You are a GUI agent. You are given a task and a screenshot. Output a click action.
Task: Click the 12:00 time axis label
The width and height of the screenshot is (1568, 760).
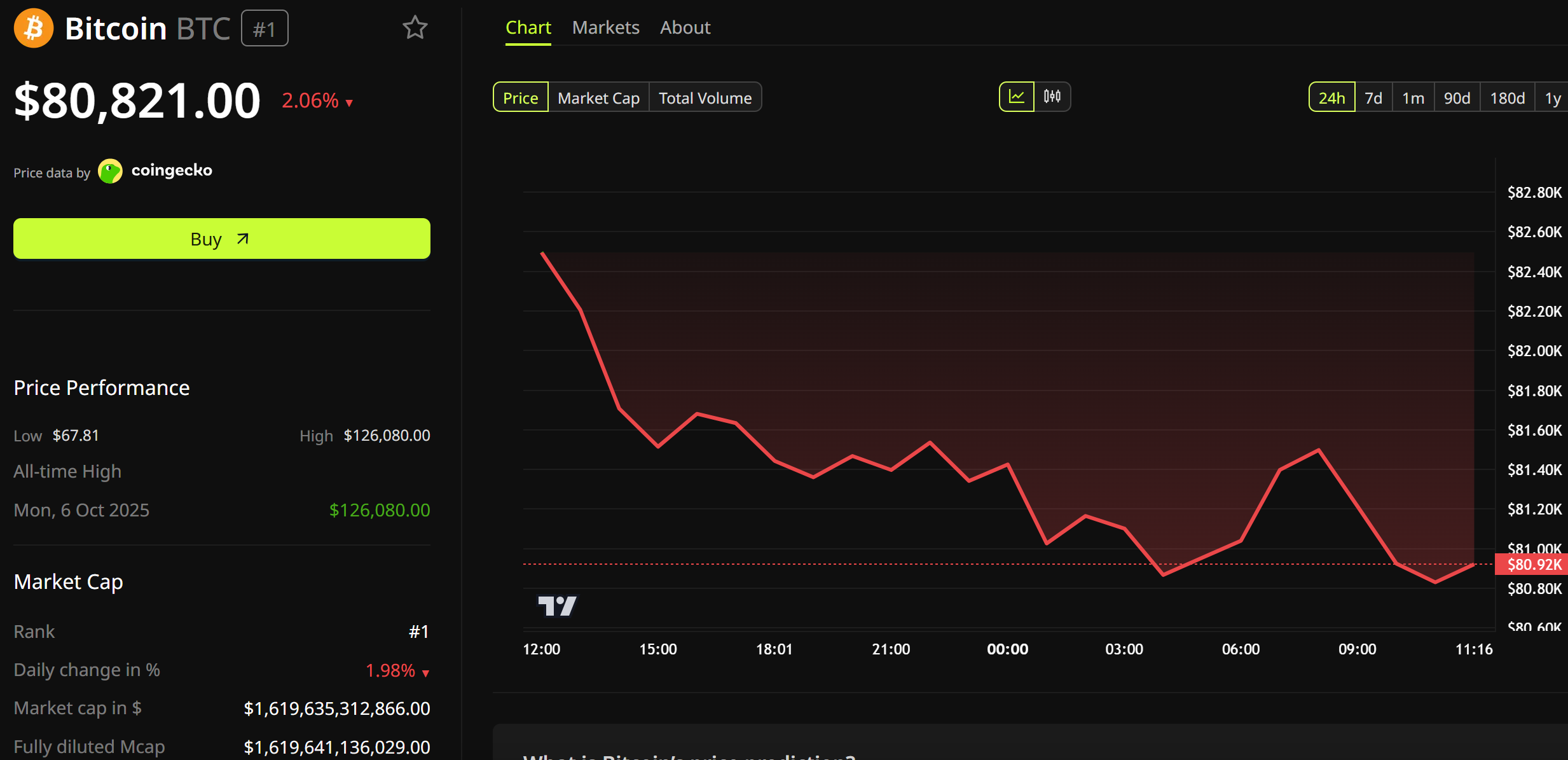[541, 649]
